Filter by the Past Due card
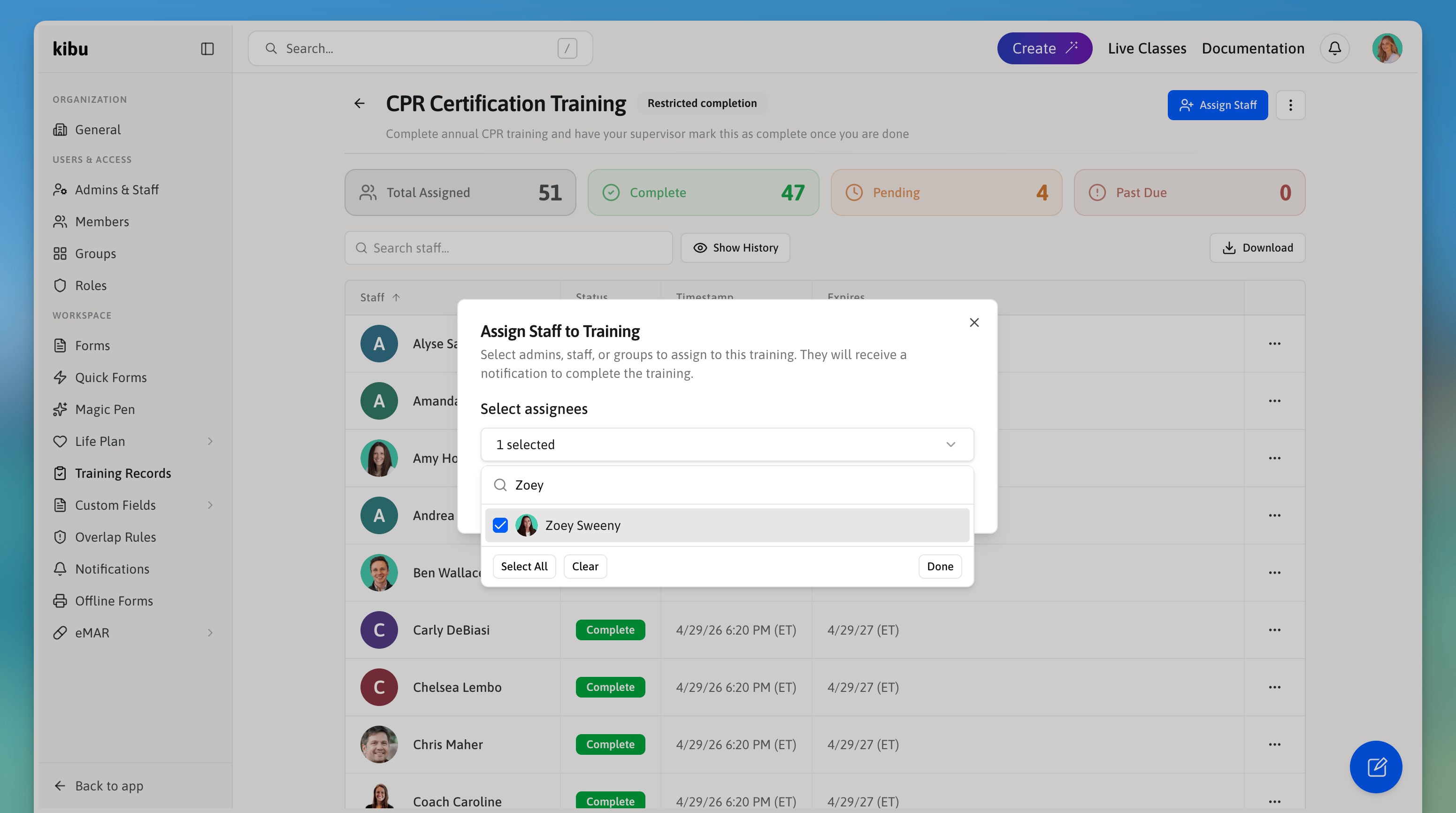The height and width of the screenshot is (813, 1456). [x=1189, y=192]
